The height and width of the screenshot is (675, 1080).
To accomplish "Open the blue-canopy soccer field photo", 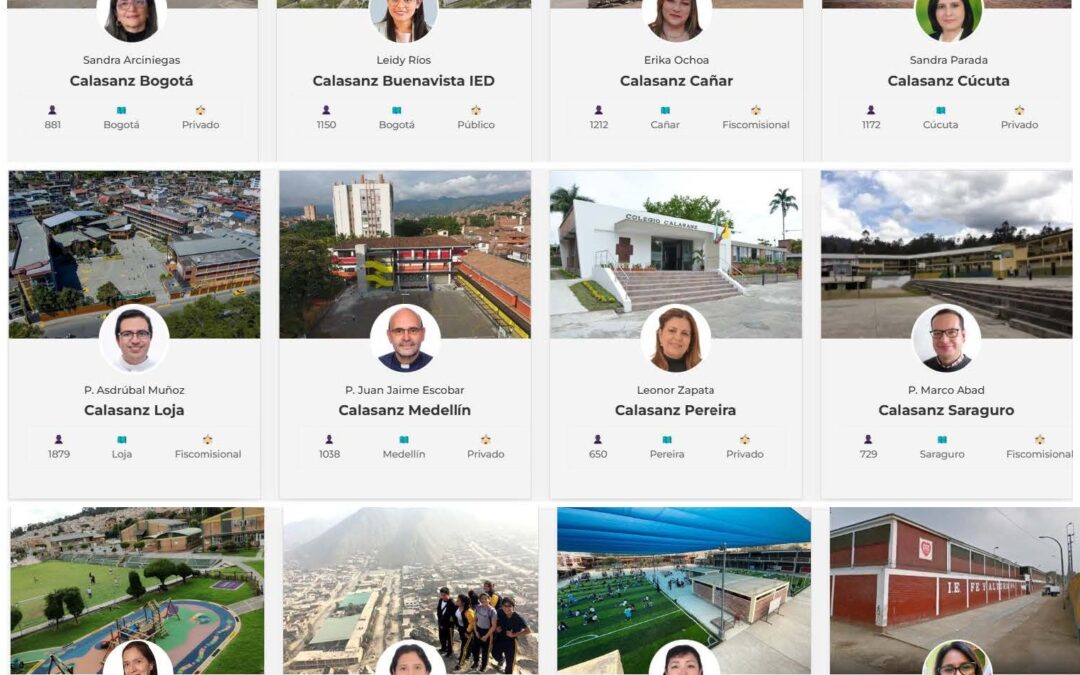I will [683, 590].
